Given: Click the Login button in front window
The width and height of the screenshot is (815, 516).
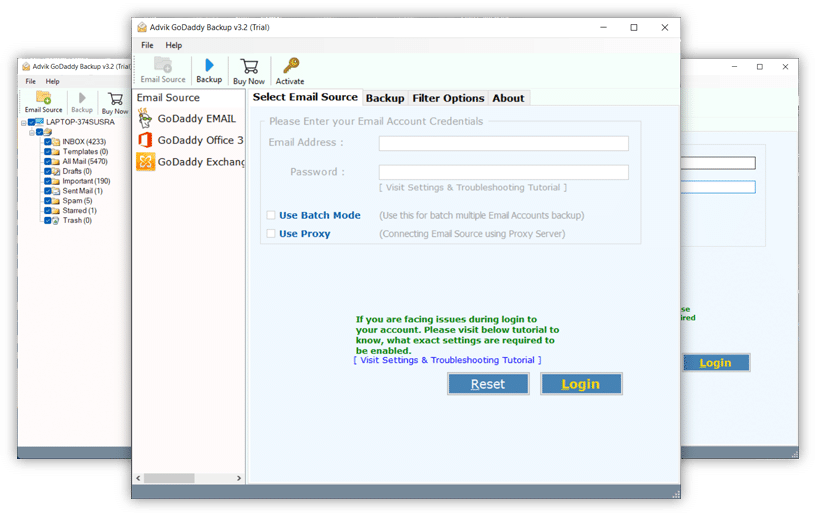Looking at the screenshot, I should tap(581, 384).
